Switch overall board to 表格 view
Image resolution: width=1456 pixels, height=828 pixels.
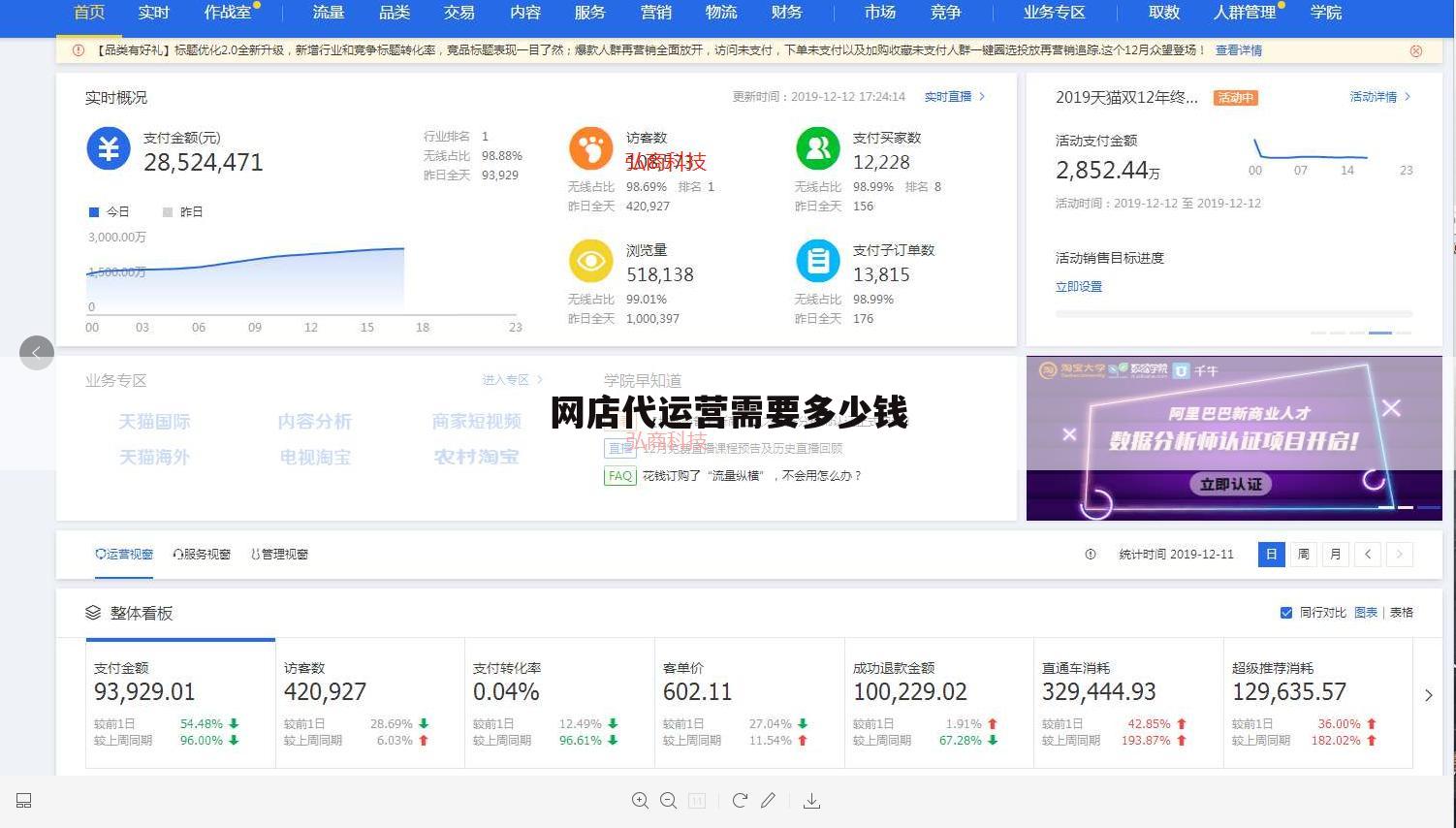point(1402,613)
